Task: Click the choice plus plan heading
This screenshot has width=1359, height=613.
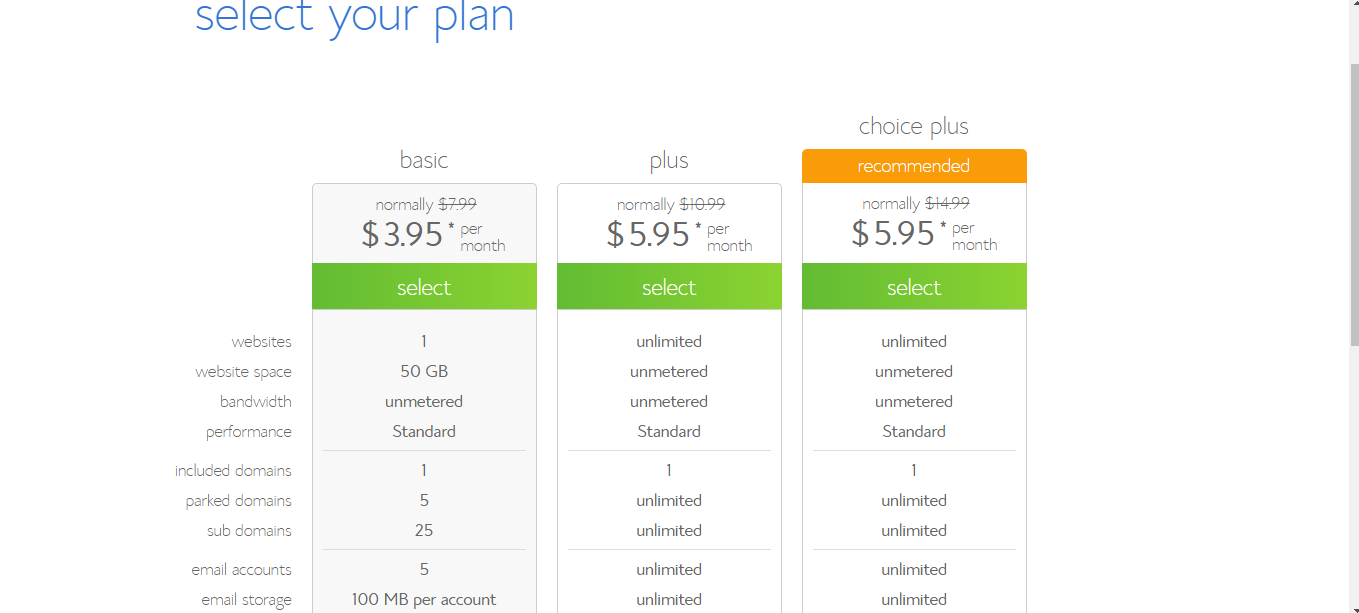Action: [914, 126]
